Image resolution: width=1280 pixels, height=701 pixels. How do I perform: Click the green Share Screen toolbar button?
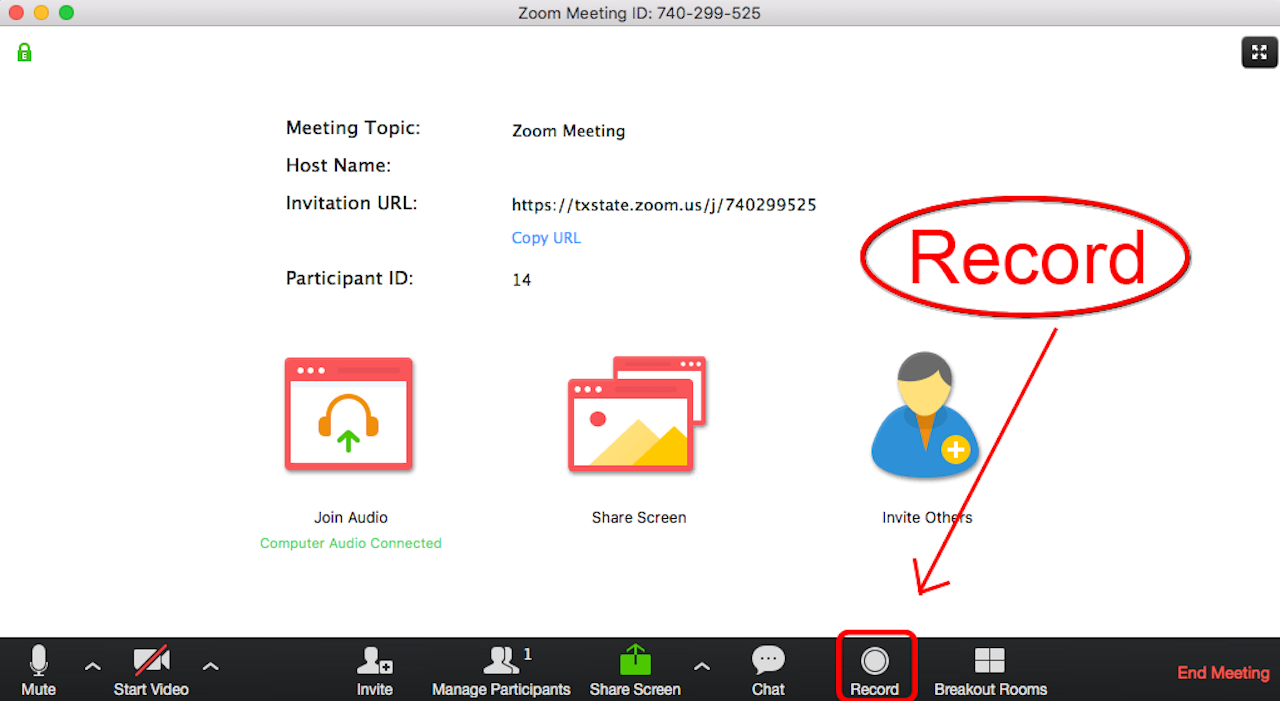coord(635,669)
